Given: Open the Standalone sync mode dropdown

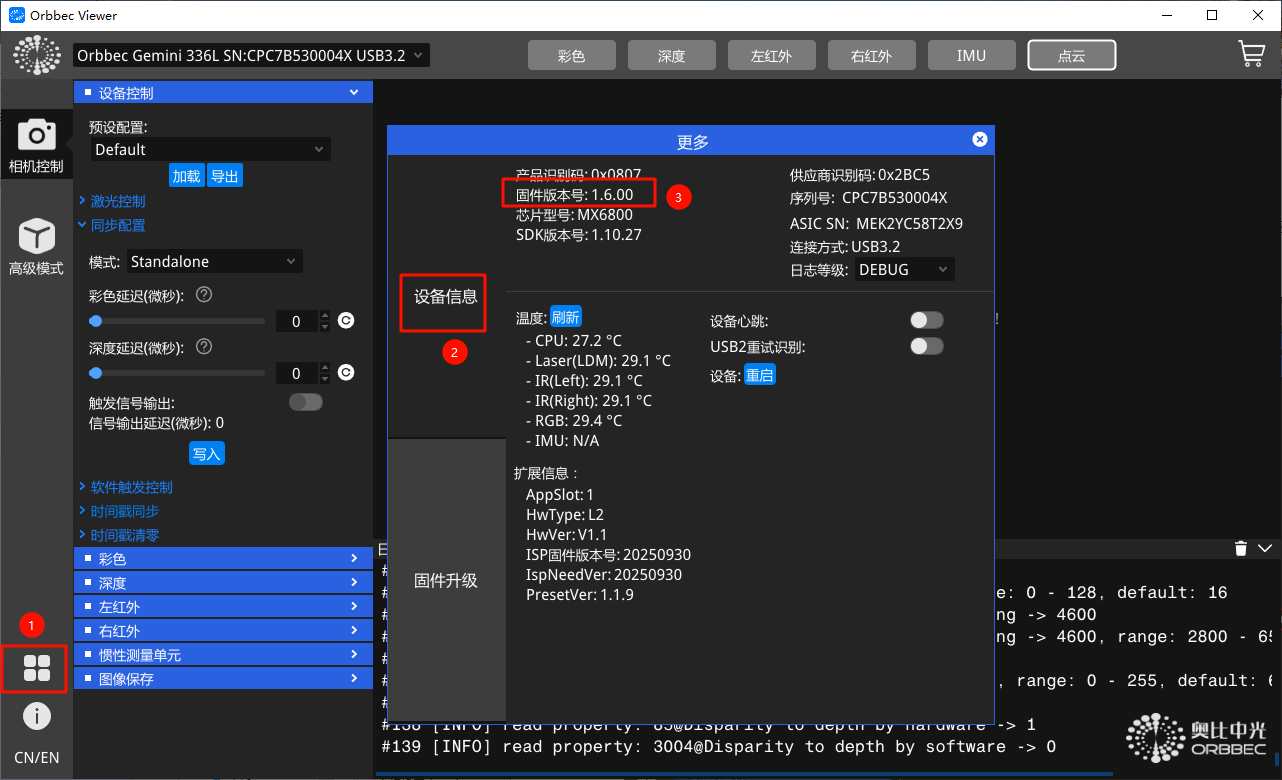Looking at the screenshot, I should pyautogui.click(x=214, y=262).
